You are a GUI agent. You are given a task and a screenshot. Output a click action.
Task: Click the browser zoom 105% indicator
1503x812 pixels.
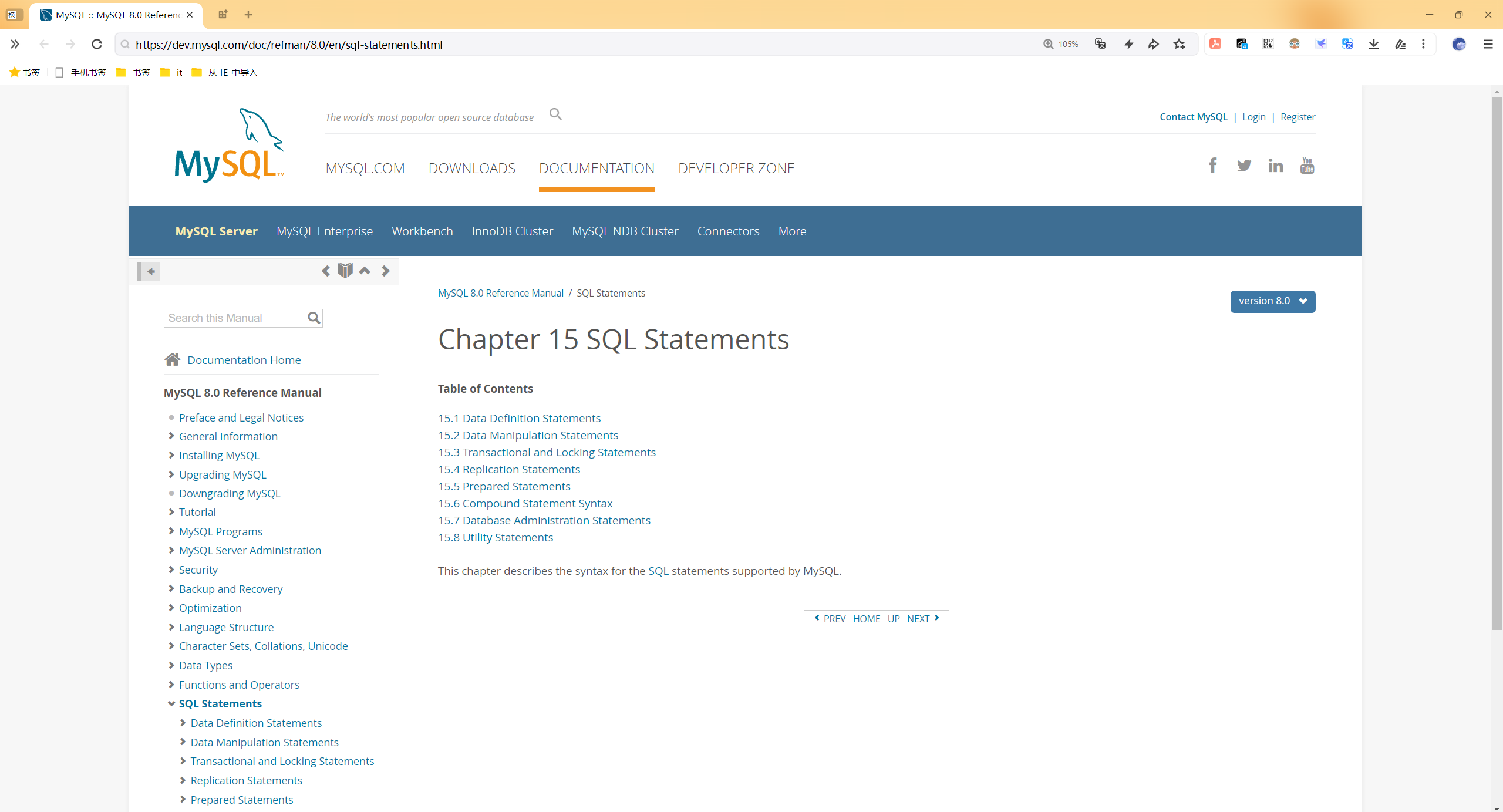(1061, 44)
